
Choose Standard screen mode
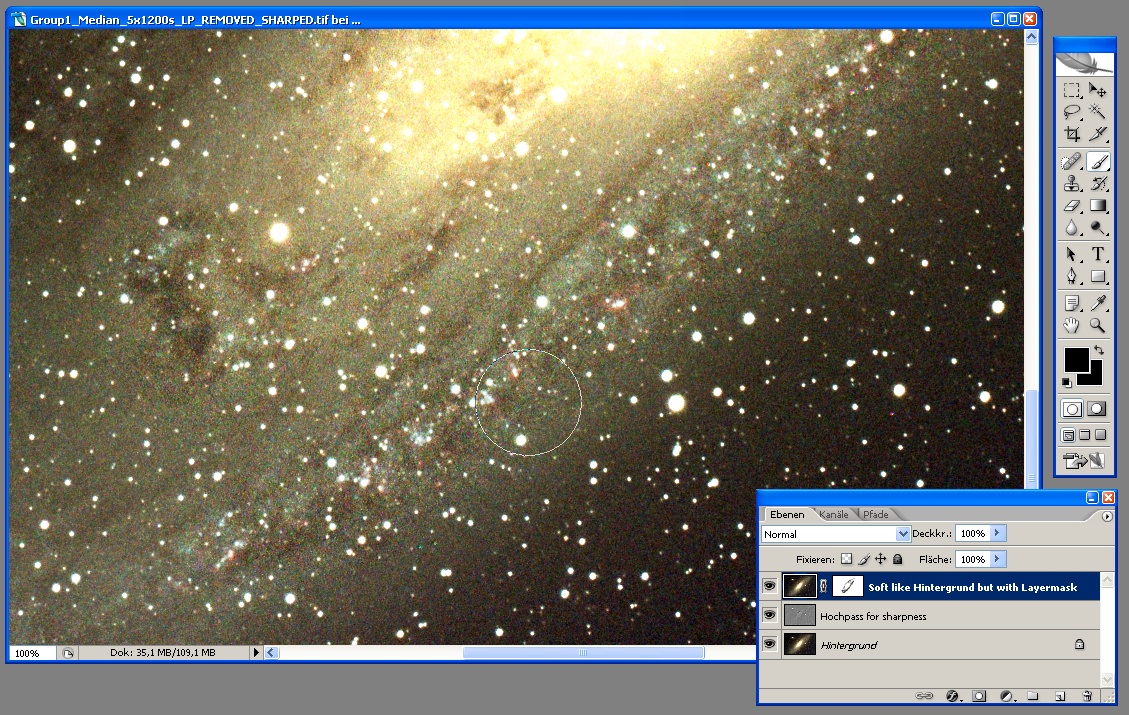1069,435
